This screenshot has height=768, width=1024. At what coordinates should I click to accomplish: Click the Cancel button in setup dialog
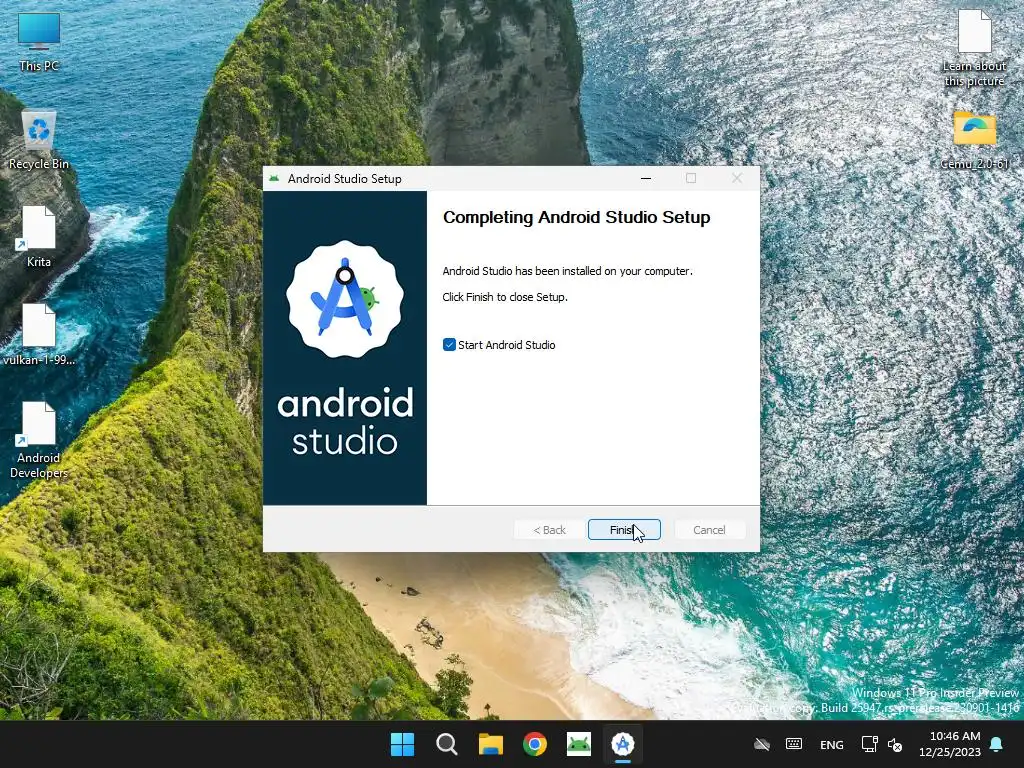pos(709,530)
